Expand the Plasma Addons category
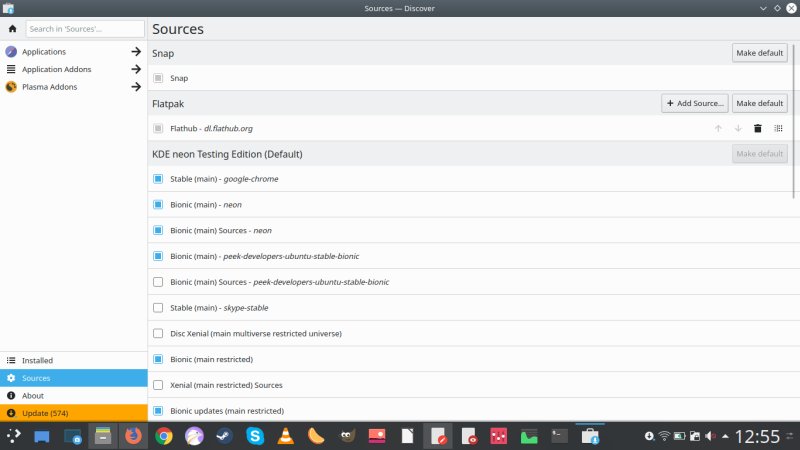Viewport: 800px width, 450px height. click(135, 87)
